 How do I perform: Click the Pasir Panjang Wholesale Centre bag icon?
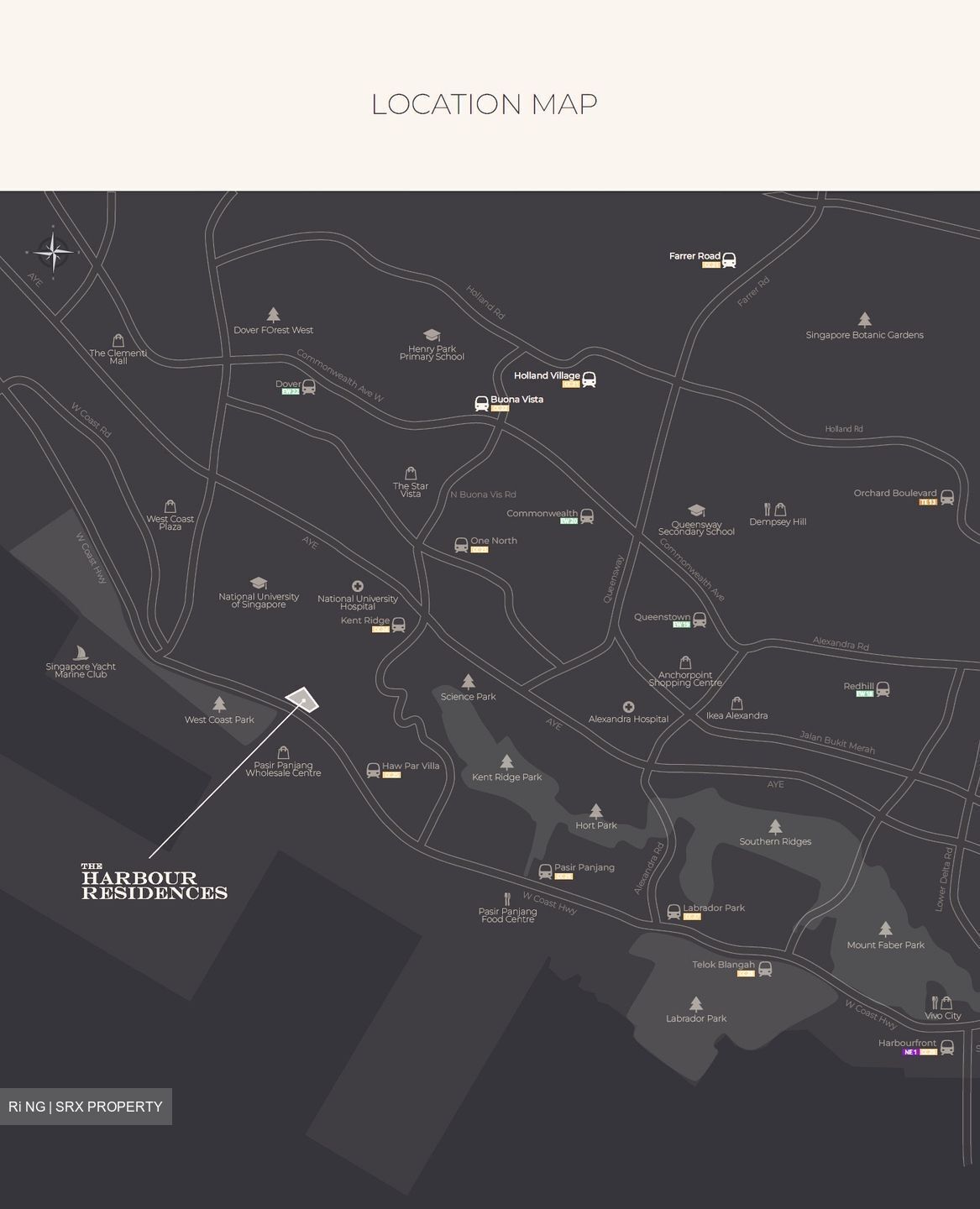(284, 752)
